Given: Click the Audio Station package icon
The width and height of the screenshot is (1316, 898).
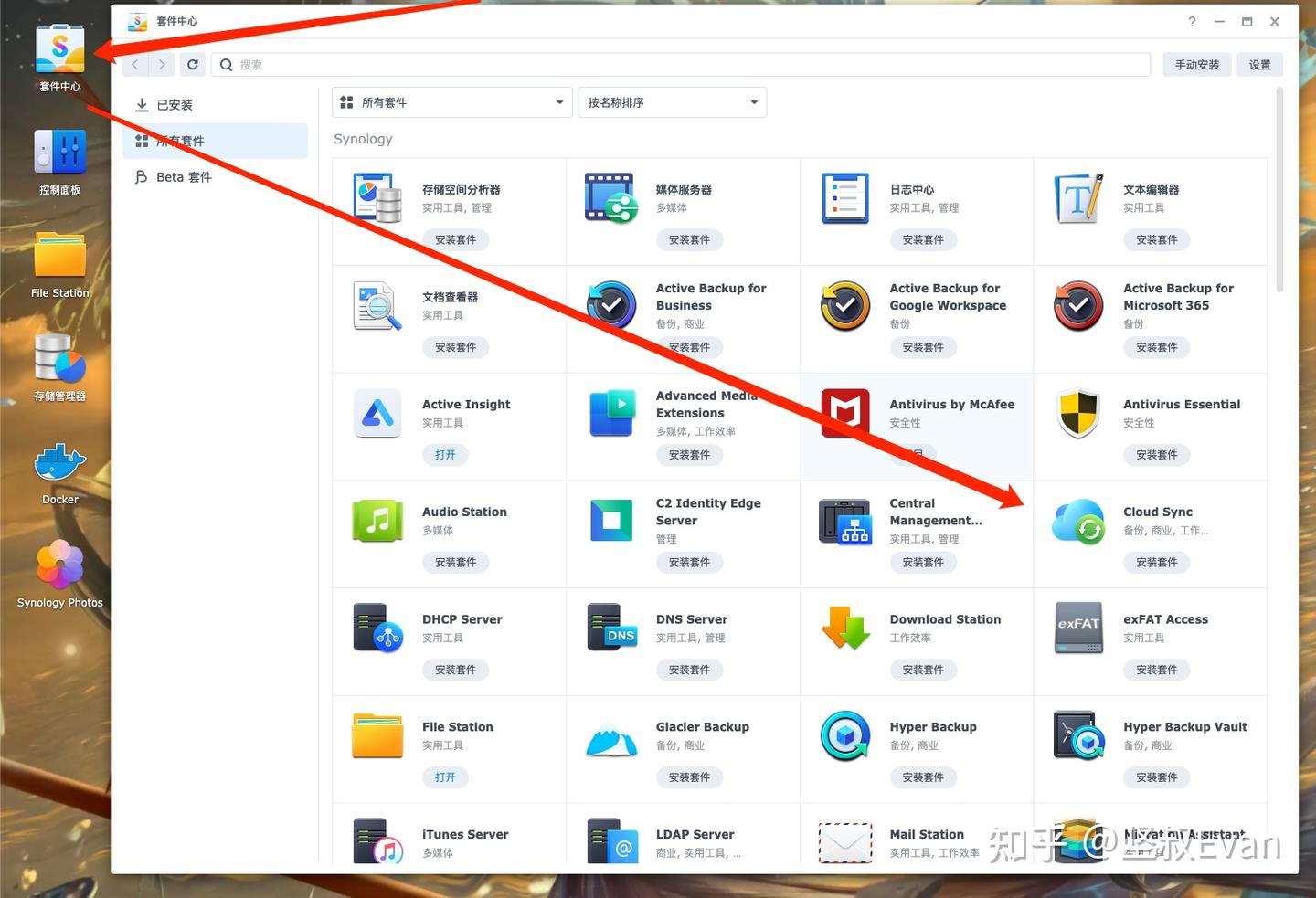Looking at the screenshot, I should tap(377, 521).
